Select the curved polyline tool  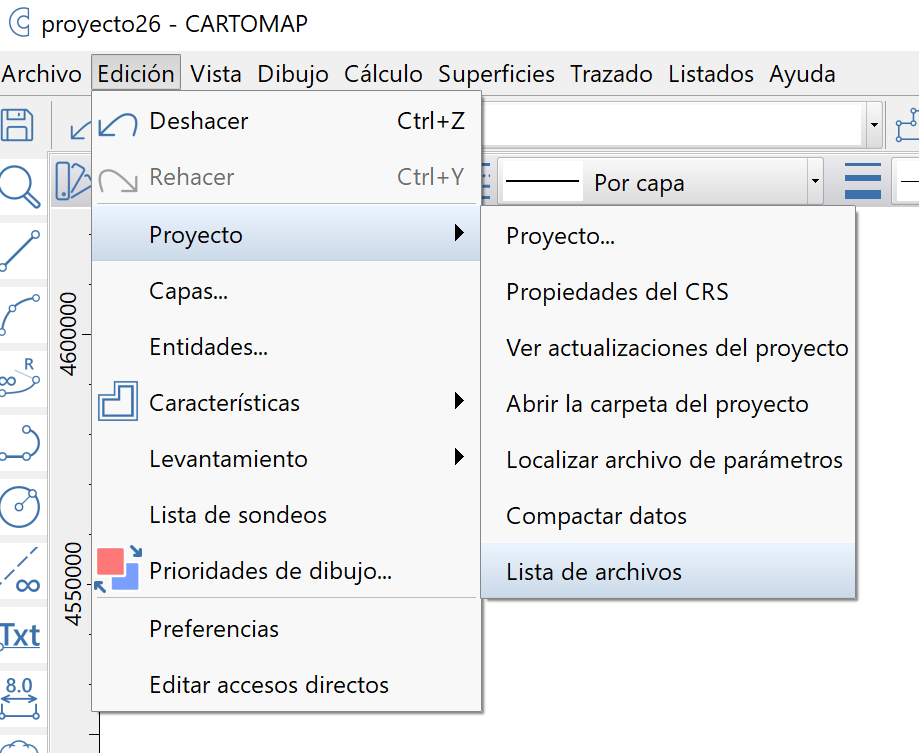point(21,313)
